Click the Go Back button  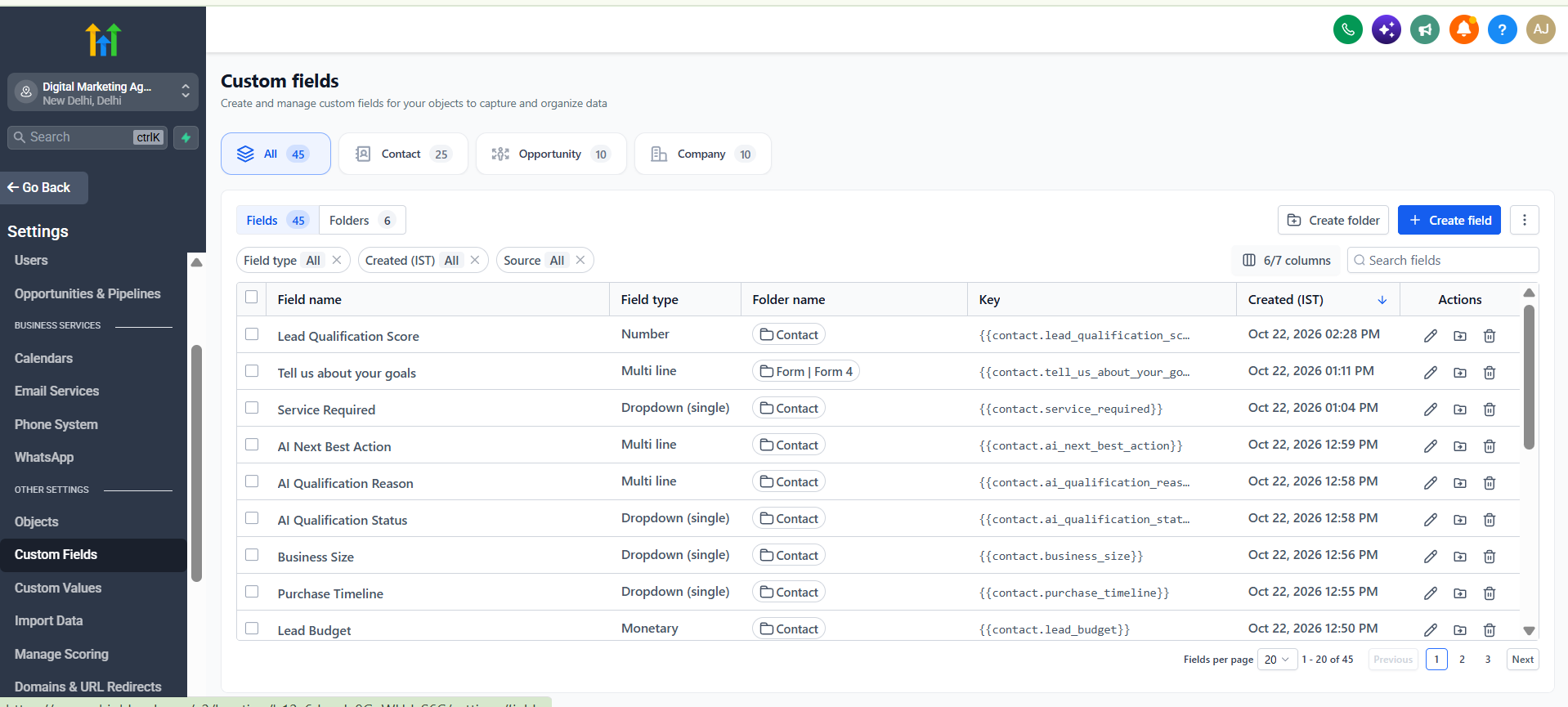coord(44,187)
